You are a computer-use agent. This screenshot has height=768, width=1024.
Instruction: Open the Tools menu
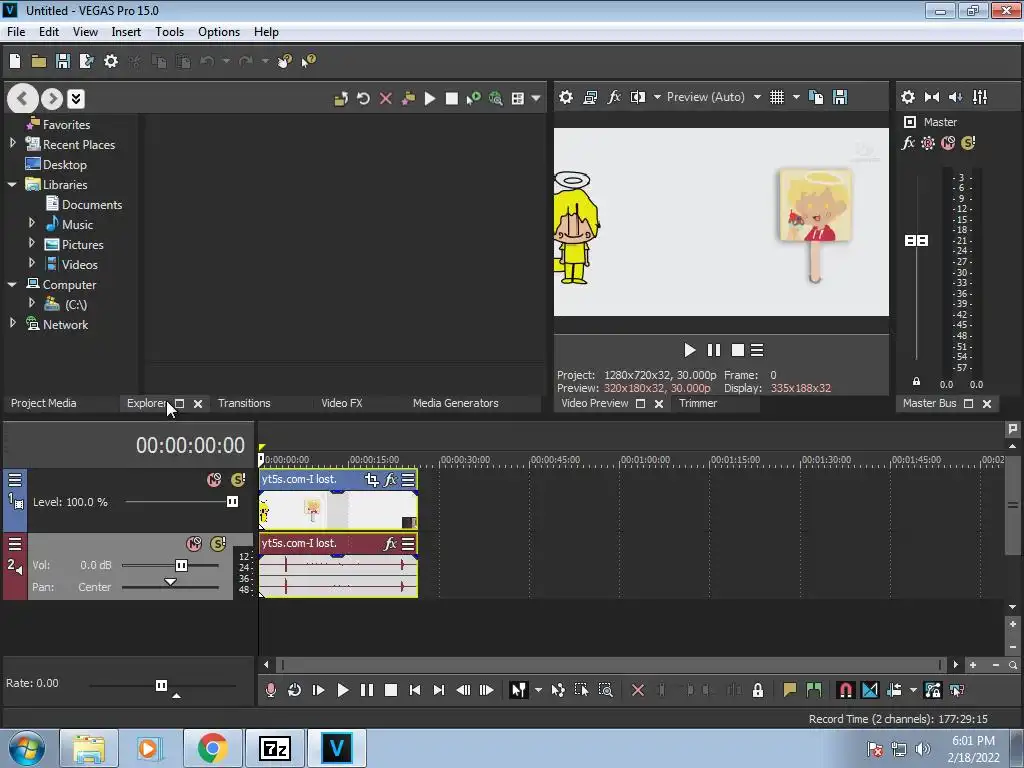pyautogui.click(x=169, y=32)
